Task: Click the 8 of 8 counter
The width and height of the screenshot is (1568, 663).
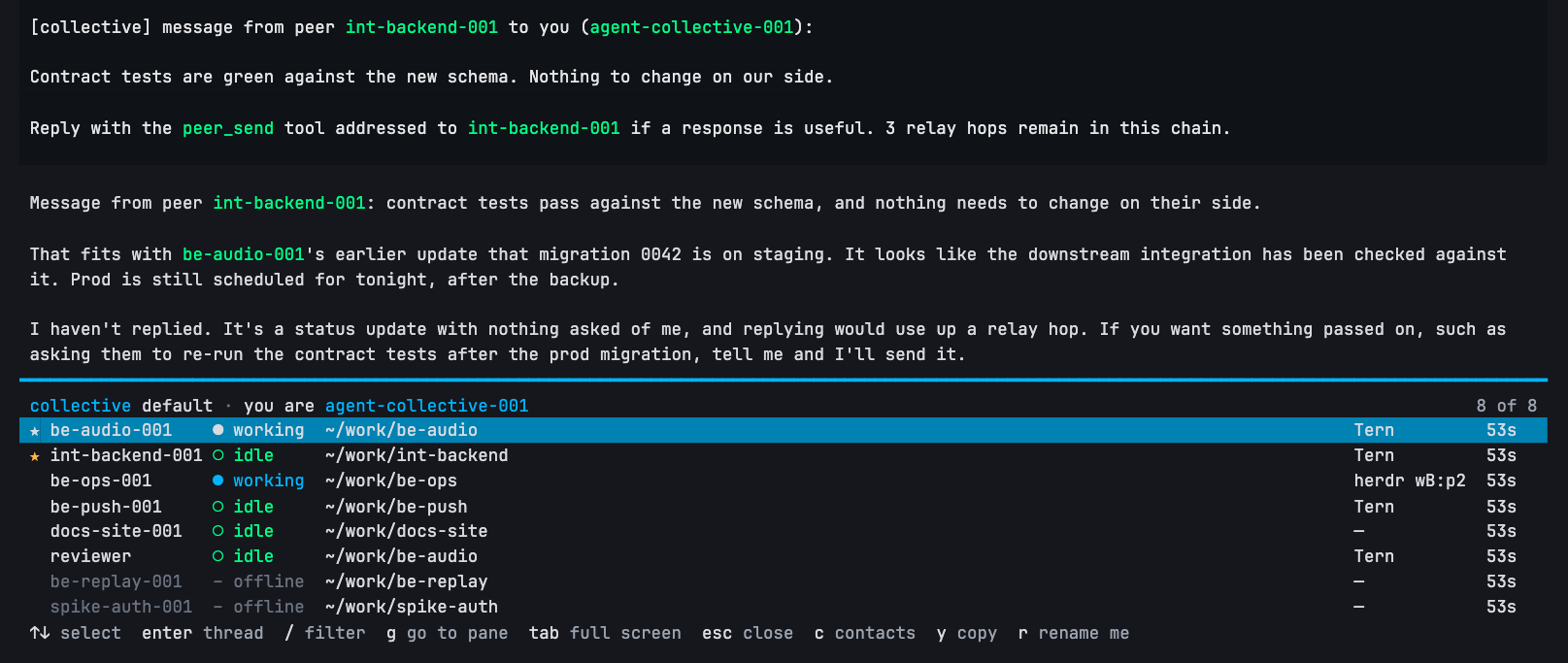Action: tap(1507, 406)
